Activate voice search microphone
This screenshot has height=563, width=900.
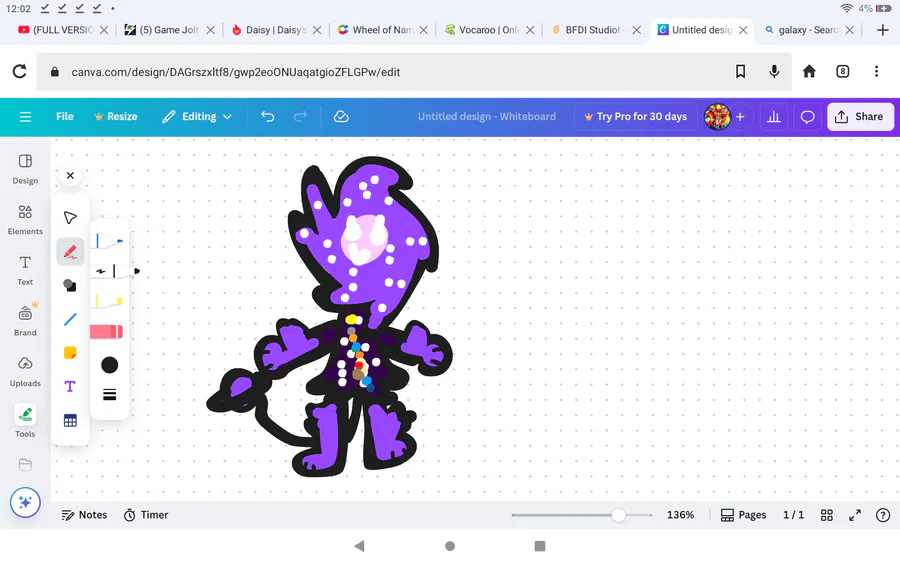tap(774, 71)
